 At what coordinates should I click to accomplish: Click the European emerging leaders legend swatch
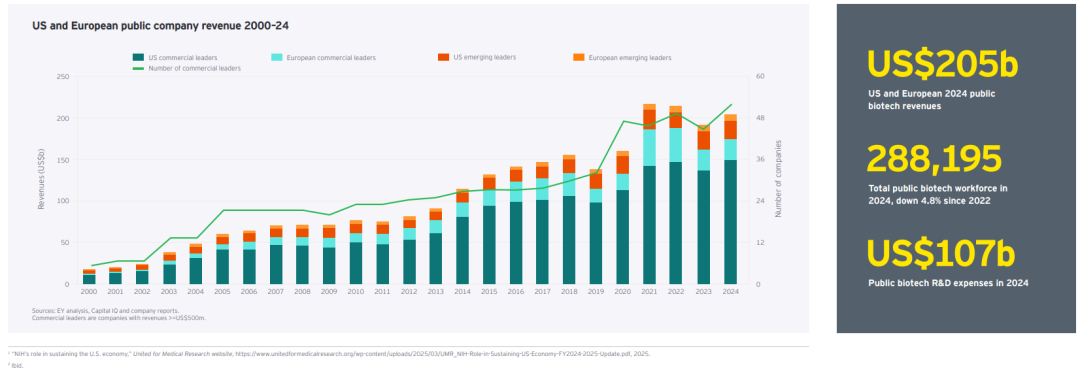579,58
